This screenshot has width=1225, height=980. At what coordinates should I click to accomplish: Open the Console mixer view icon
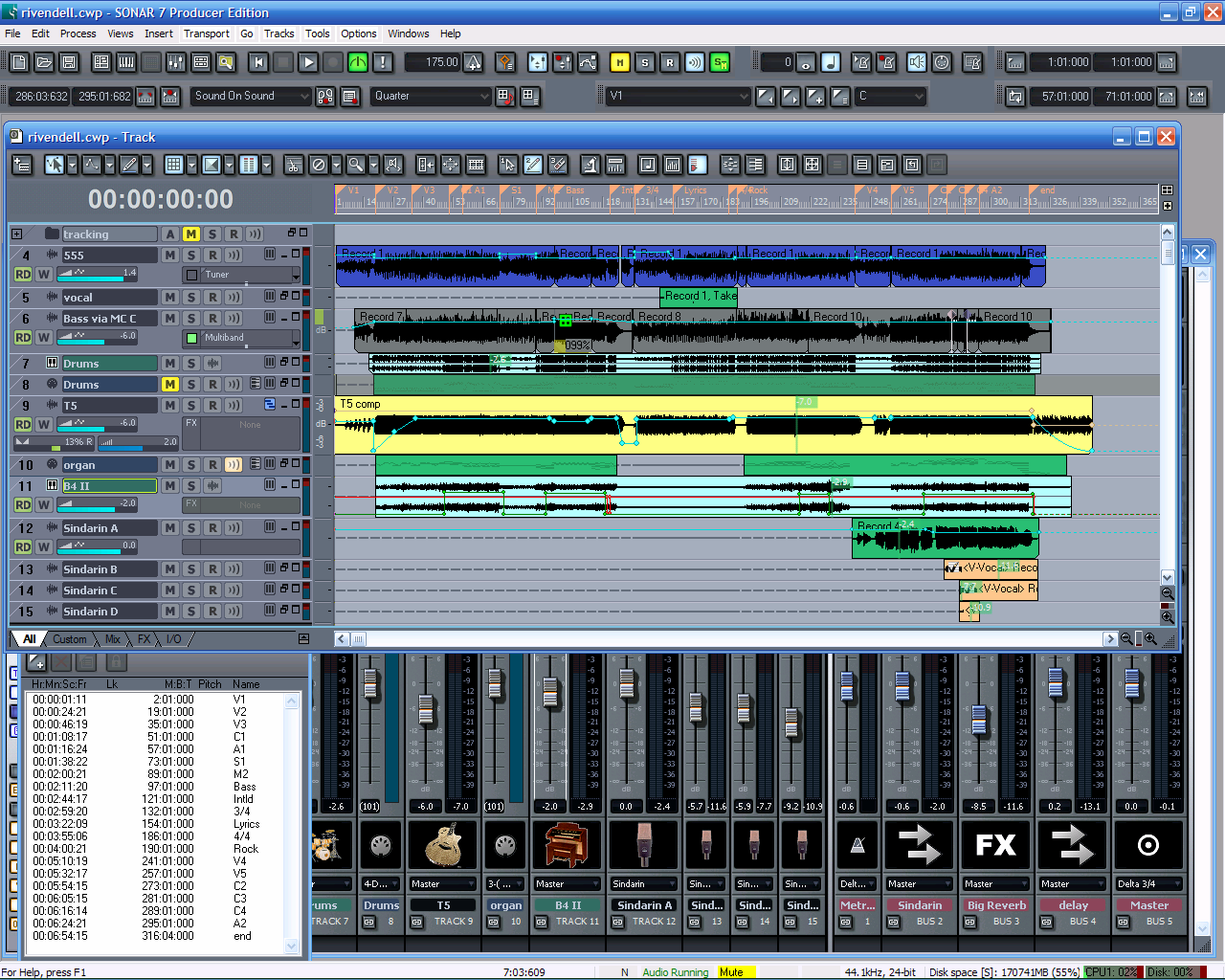click(176, 62)
